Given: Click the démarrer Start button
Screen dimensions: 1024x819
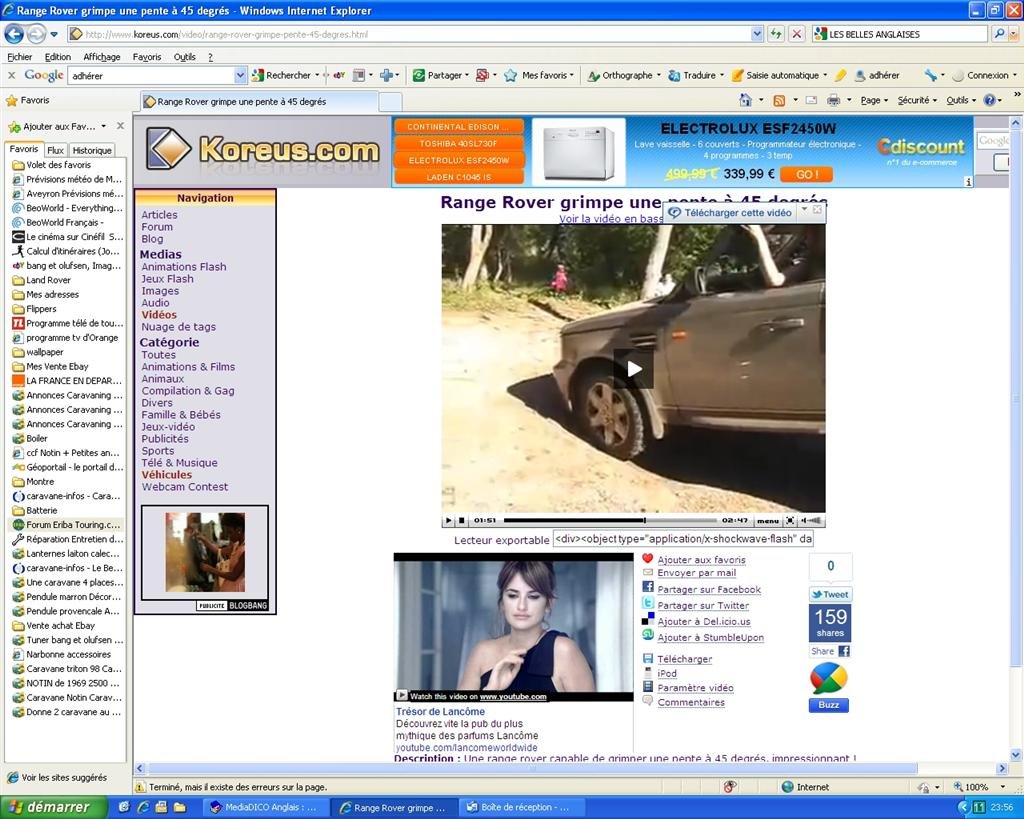Looking at the screenshot, I should (54, 807).
